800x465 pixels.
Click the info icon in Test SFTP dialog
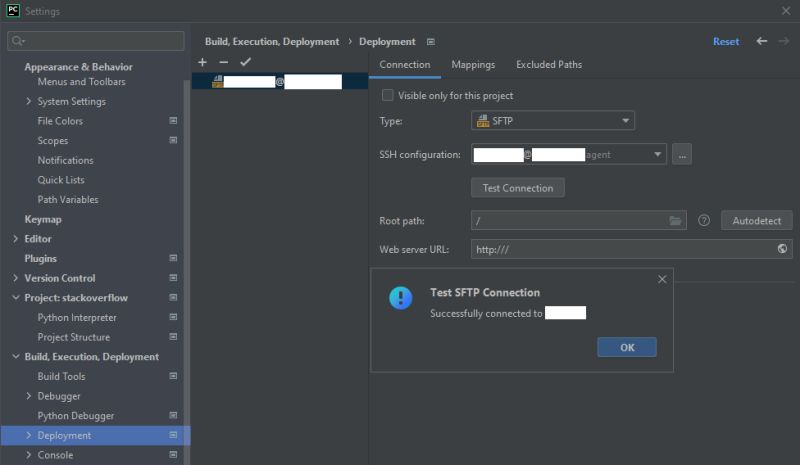tap(401, 298)
